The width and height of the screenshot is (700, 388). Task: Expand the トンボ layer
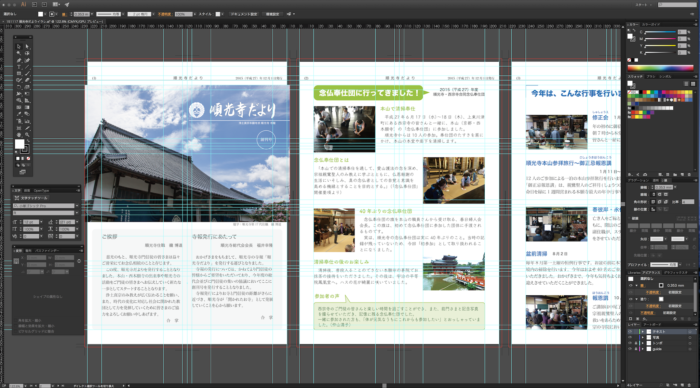click(x=642, y=343)
